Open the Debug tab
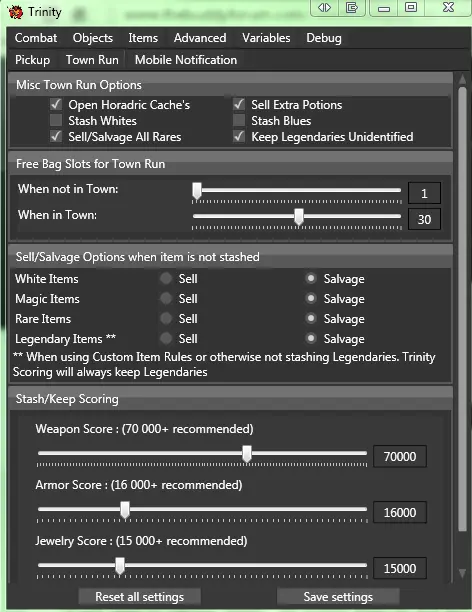472x612 pixels. 324,38
